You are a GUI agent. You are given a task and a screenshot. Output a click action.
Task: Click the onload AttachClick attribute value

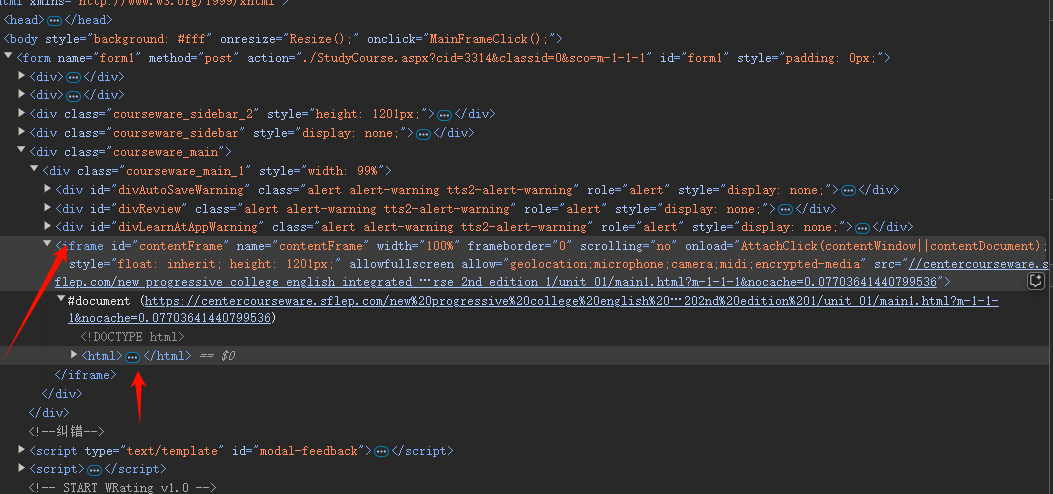894,246
